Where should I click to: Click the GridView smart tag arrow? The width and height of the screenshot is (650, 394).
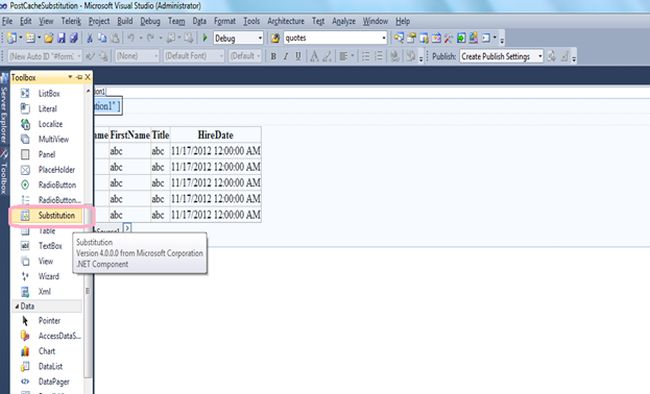coord(127,228)
